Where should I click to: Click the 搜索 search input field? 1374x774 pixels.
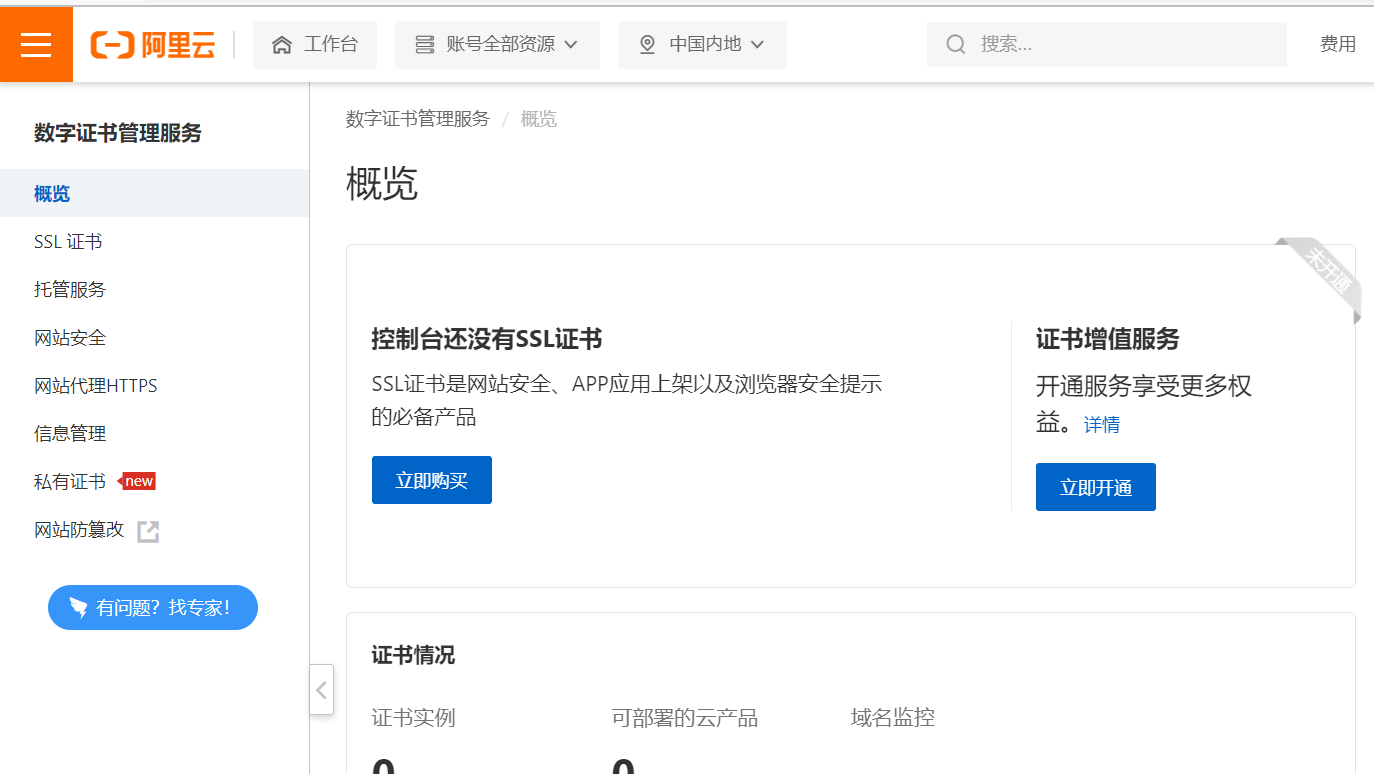(1106, 44)
